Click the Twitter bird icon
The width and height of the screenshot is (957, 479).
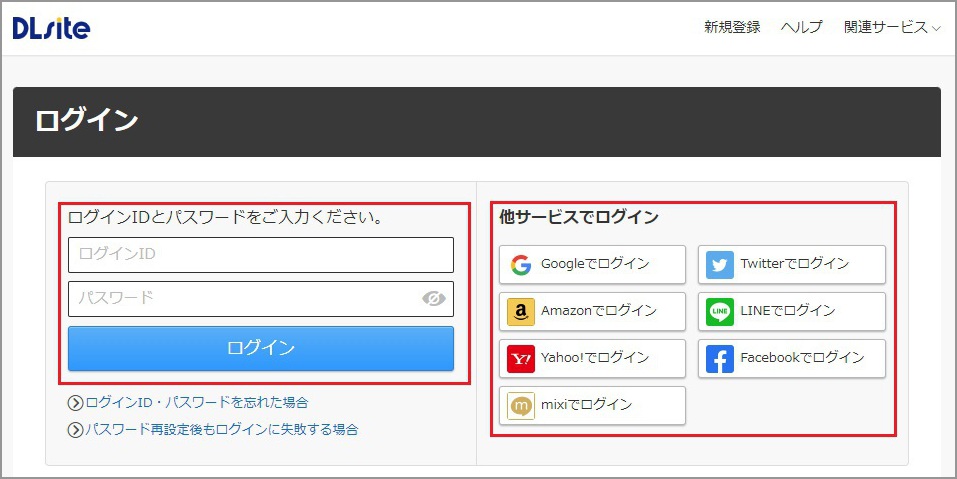720,265
